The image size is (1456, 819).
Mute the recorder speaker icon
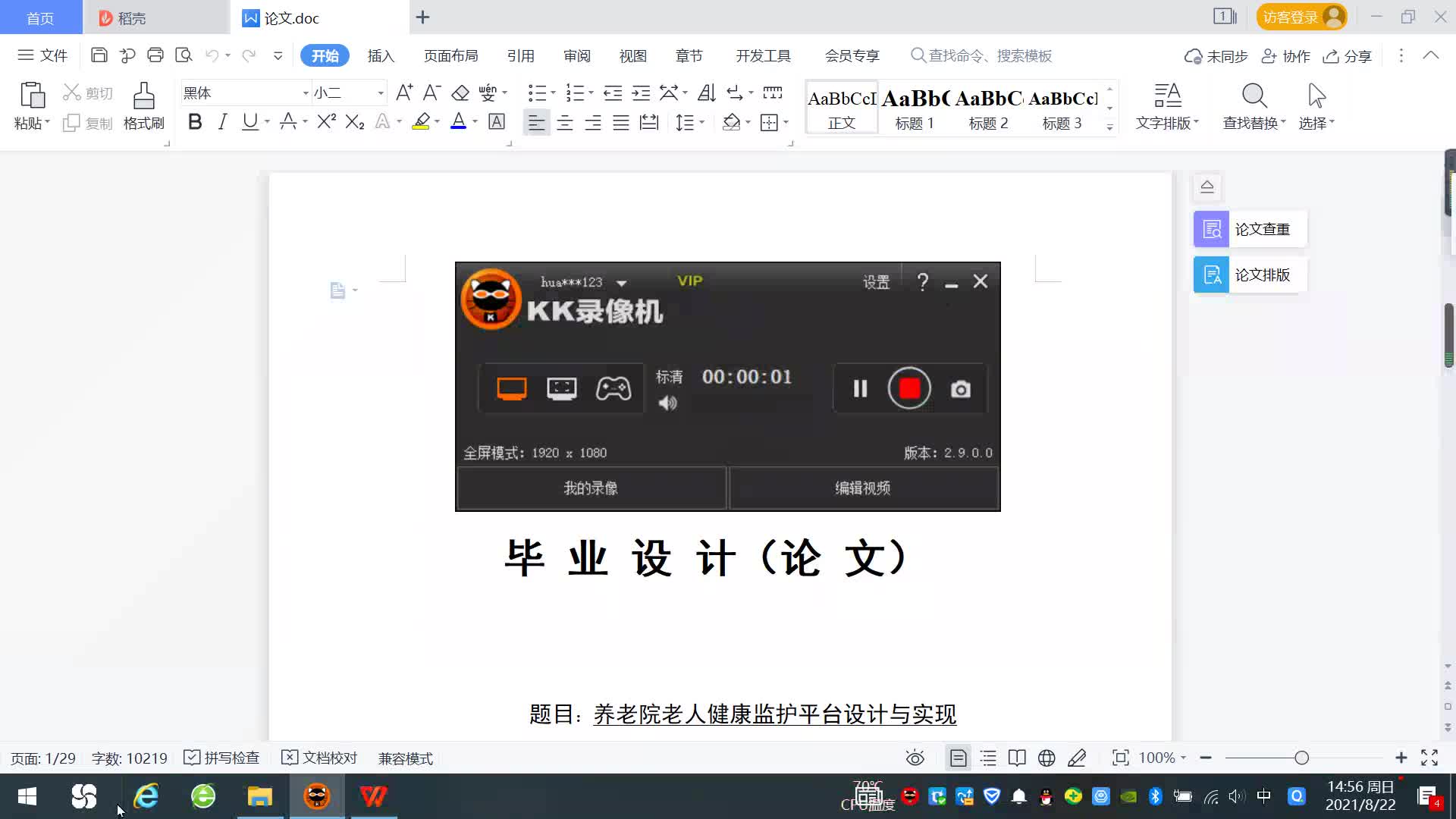pyautogui.click(x=667, y=403)
